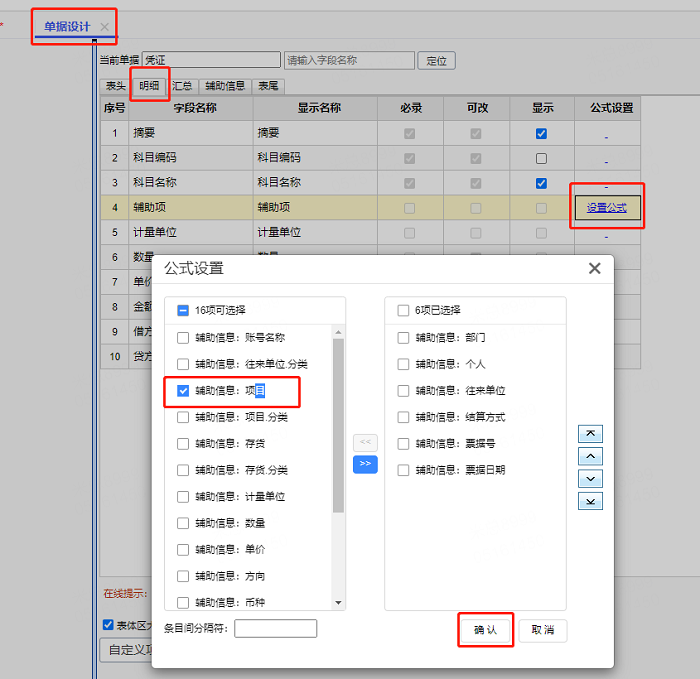Toggle the 16项可选择 select-all checkbox
The image size is (700, 679).
(183, 310)
